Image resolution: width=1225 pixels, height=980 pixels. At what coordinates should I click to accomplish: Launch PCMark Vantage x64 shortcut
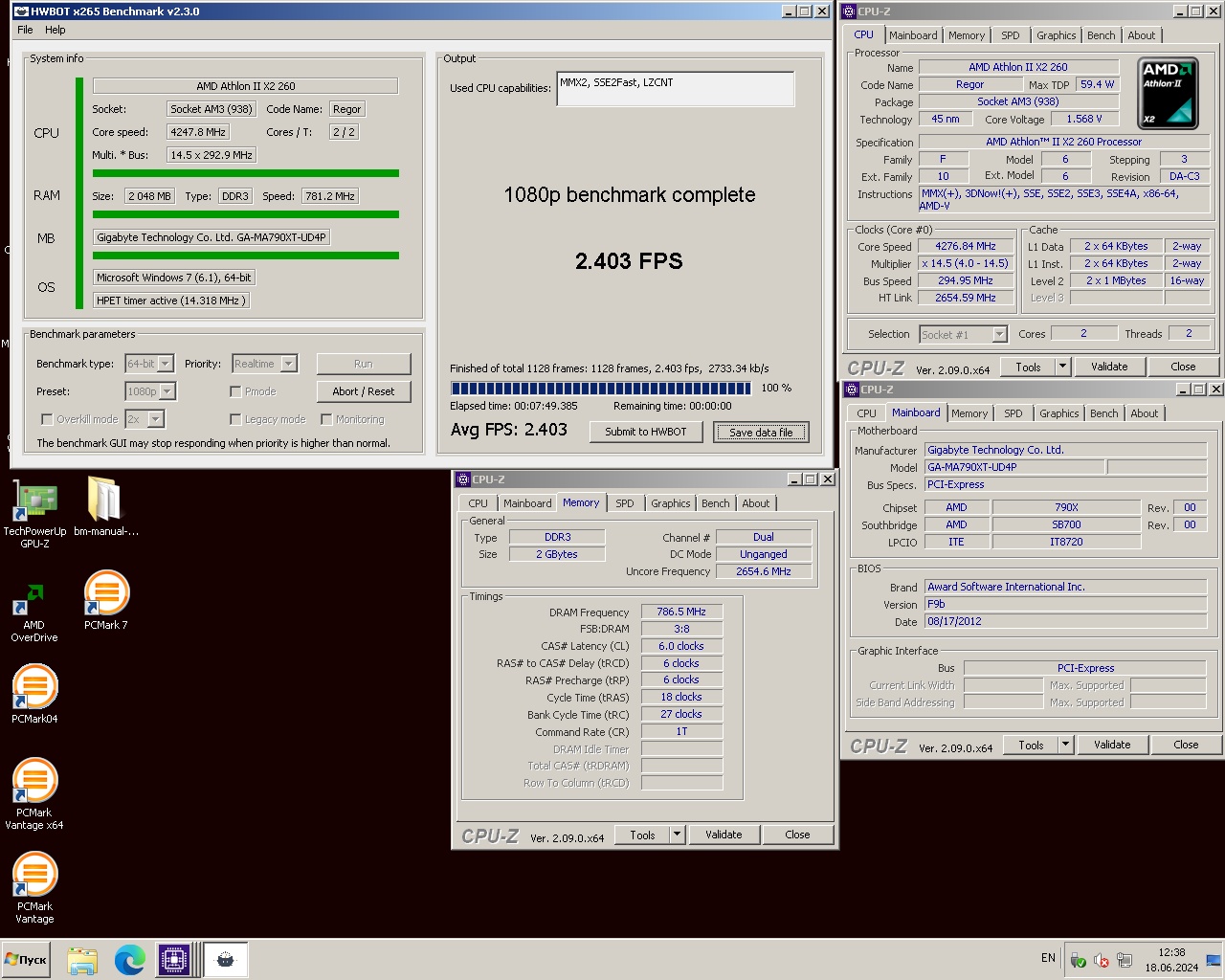tap(34, 794)
